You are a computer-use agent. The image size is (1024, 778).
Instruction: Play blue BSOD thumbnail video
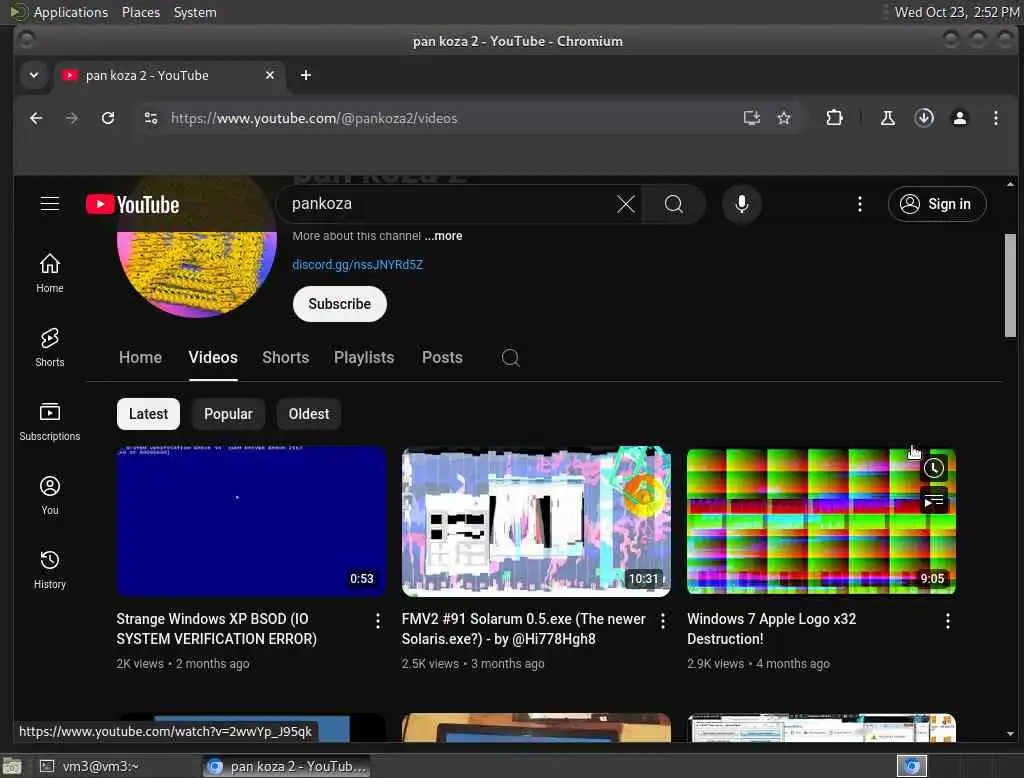251,521
